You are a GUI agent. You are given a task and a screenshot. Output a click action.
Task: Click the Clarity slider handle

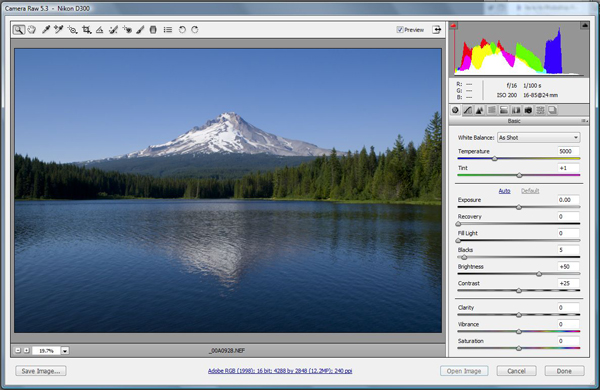coord(519,315)
